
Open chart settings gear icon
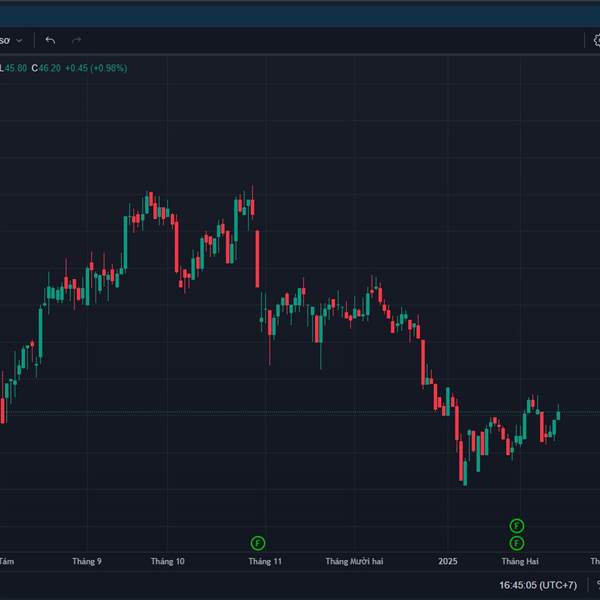[x=596, y=40]
